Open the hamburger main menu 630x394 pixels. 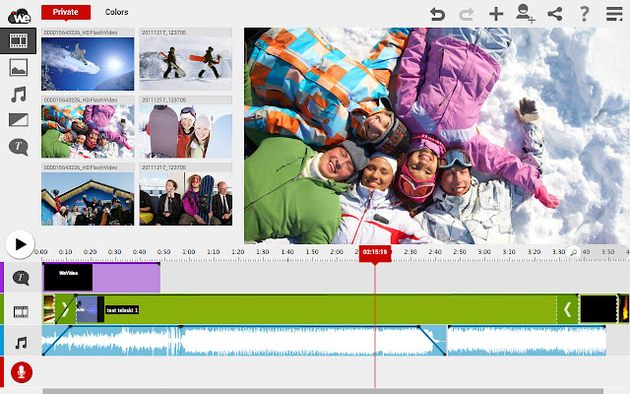point(614,14)
